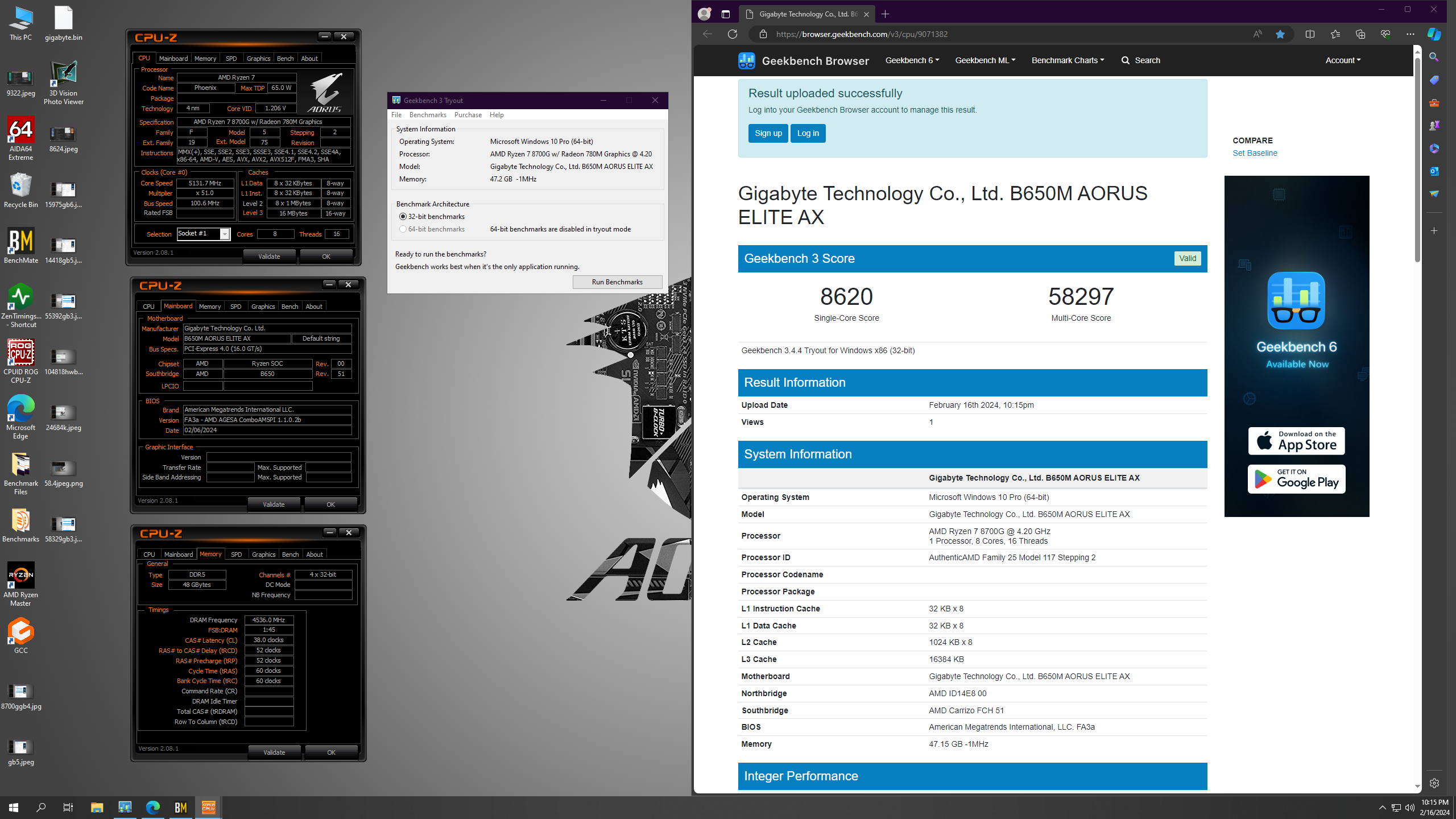The image size is (1456, 819).
Task: Expand Geekbench 6 navigation dropdown
Action: coord(912,60)
